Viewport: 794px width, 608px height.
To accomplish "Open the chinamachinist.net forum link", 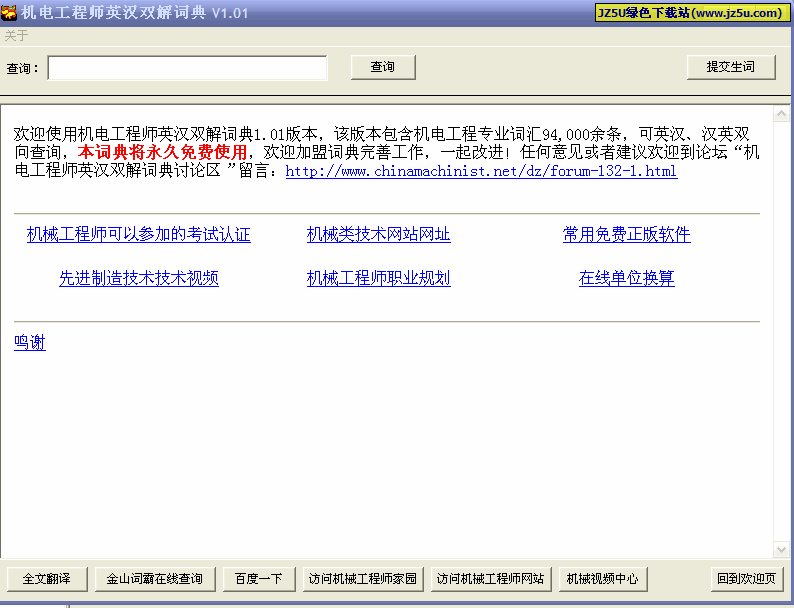I will [x=481, y=171].
